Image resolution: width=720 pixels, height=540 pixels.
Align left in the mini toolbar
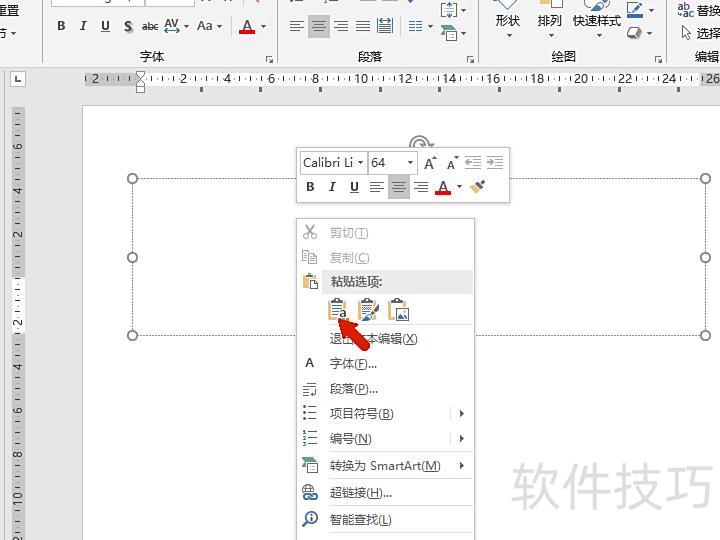tap(377, 187)
